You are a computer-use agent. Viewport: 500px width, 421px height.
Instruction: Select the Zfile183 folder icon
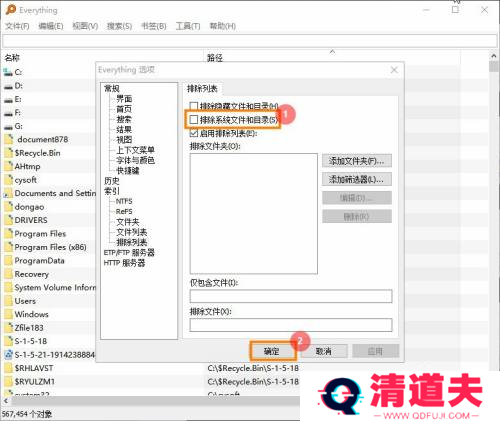coord(9,328)
